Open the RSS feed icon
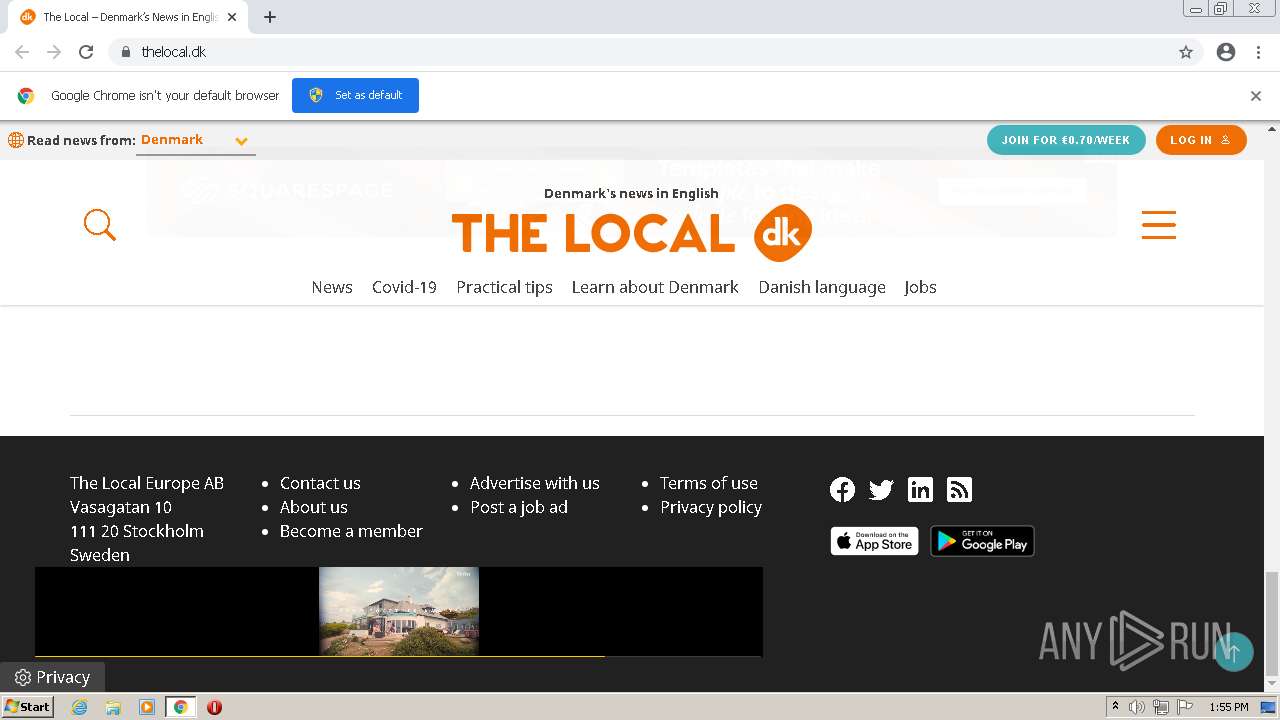Viewport: 1280px width, 720px height. coord(959,489)
